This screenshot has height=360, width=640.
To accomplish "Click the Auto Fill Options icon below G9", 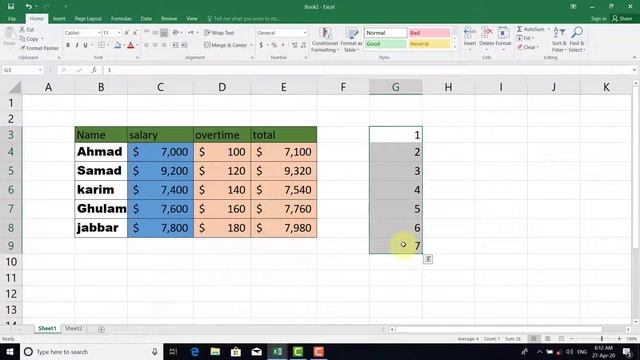I will click(x=428, y=259).
